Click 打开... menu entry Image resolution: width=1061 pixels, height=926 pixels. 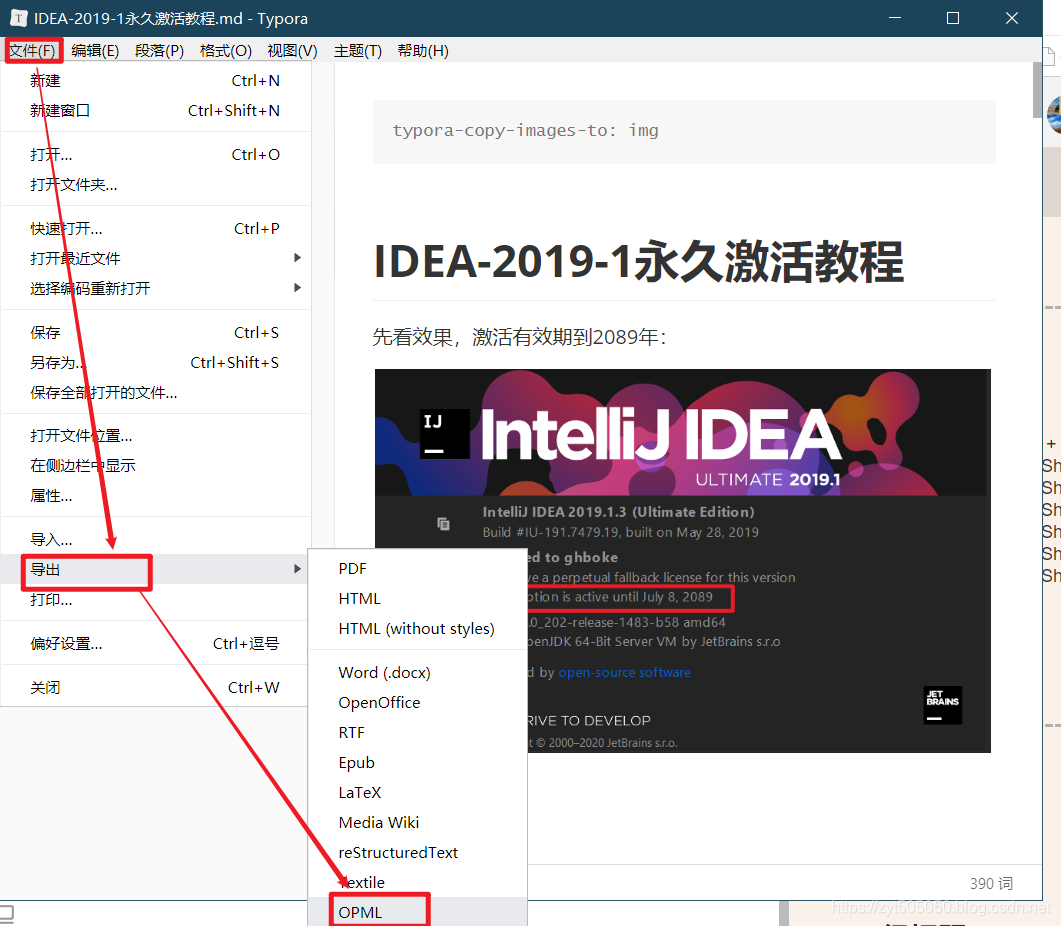[x=155, y=154]
